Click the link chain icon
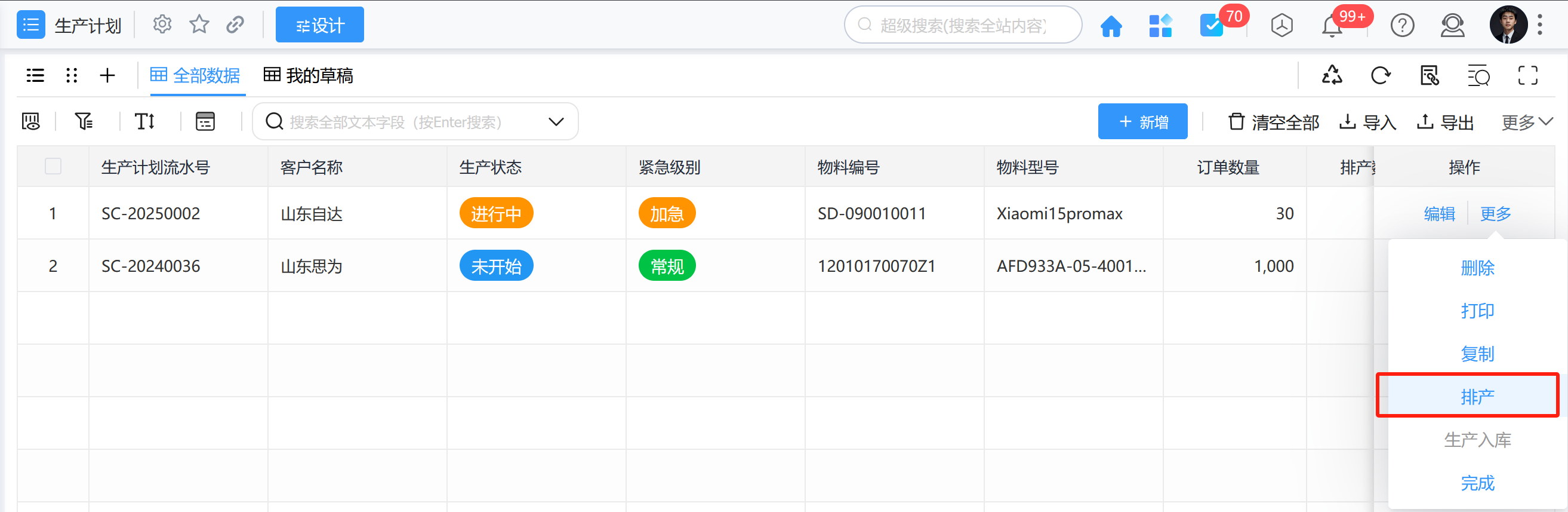Screen dimensions: 1568x512 (235, 25)
